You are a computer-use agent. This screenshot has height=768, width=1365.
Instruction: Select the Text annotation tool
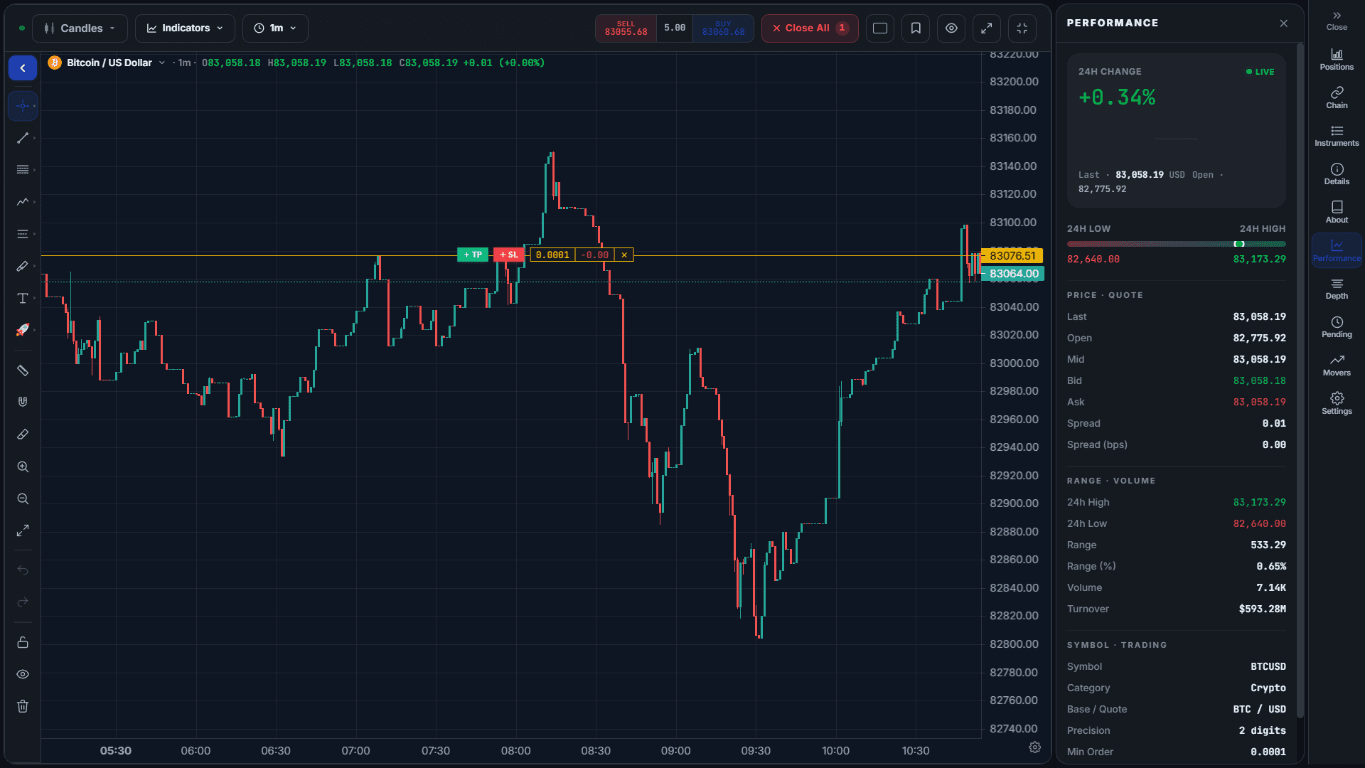pyautogui.click(x=23, y=298)
